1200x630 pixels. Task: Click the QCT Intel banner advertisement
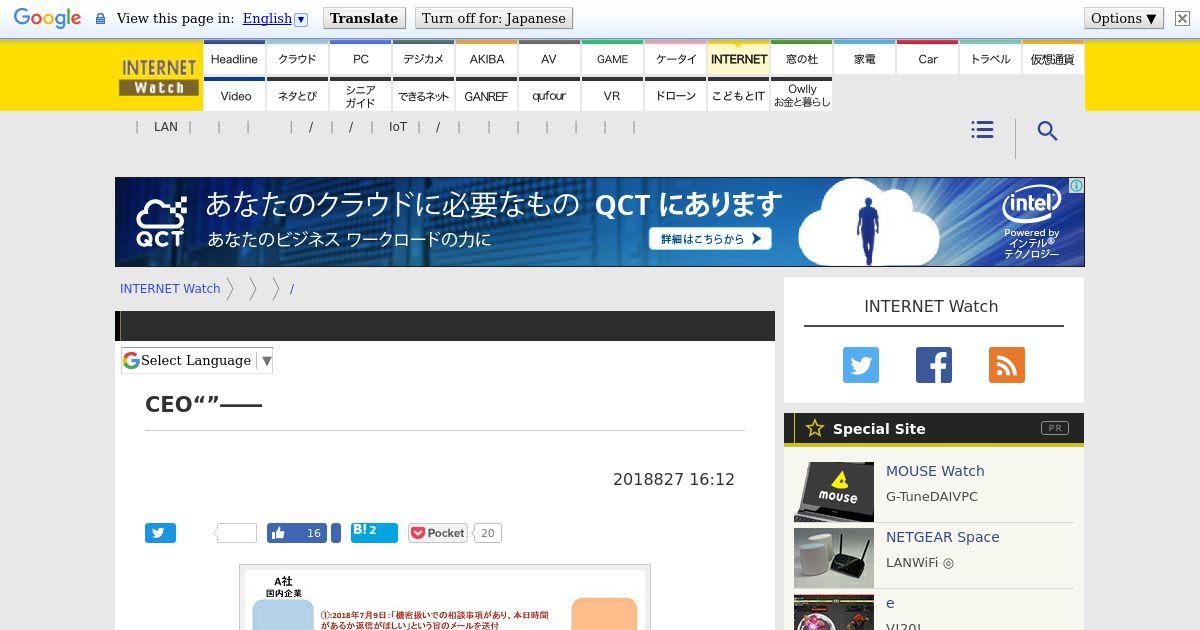600,222
